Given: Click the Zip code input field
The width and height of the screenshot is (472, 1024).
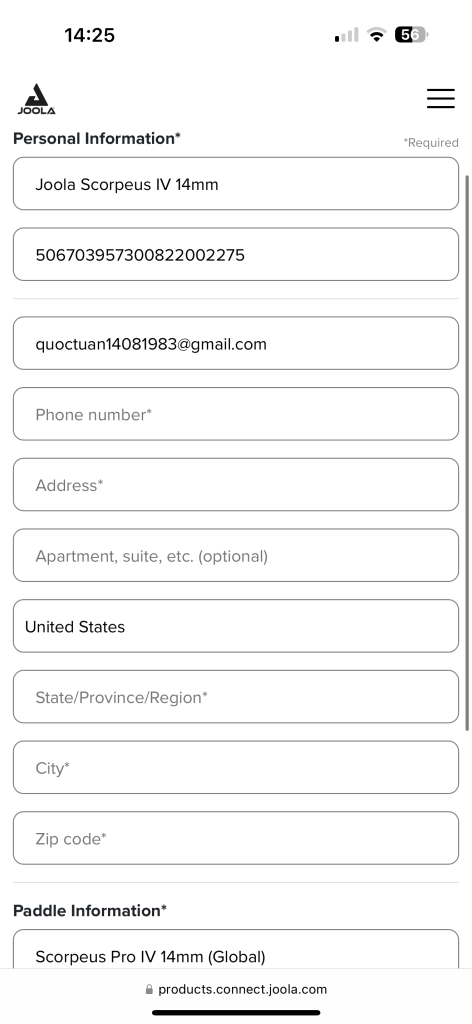Looking at the screenshot, I should tap(236, 838).
